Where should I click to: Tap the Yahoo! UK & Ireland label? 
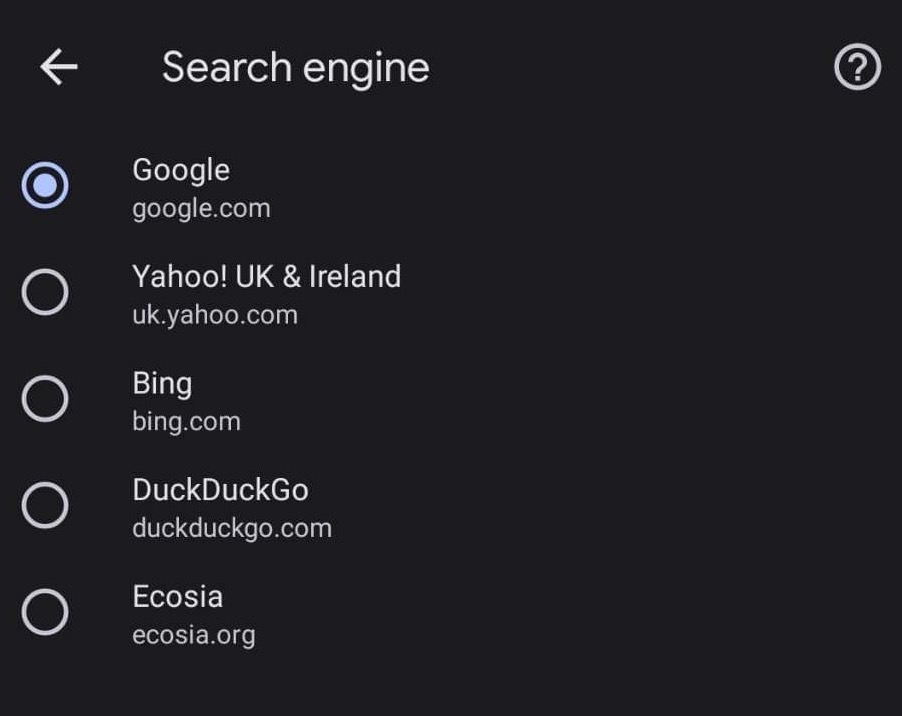tap(266, 276)
